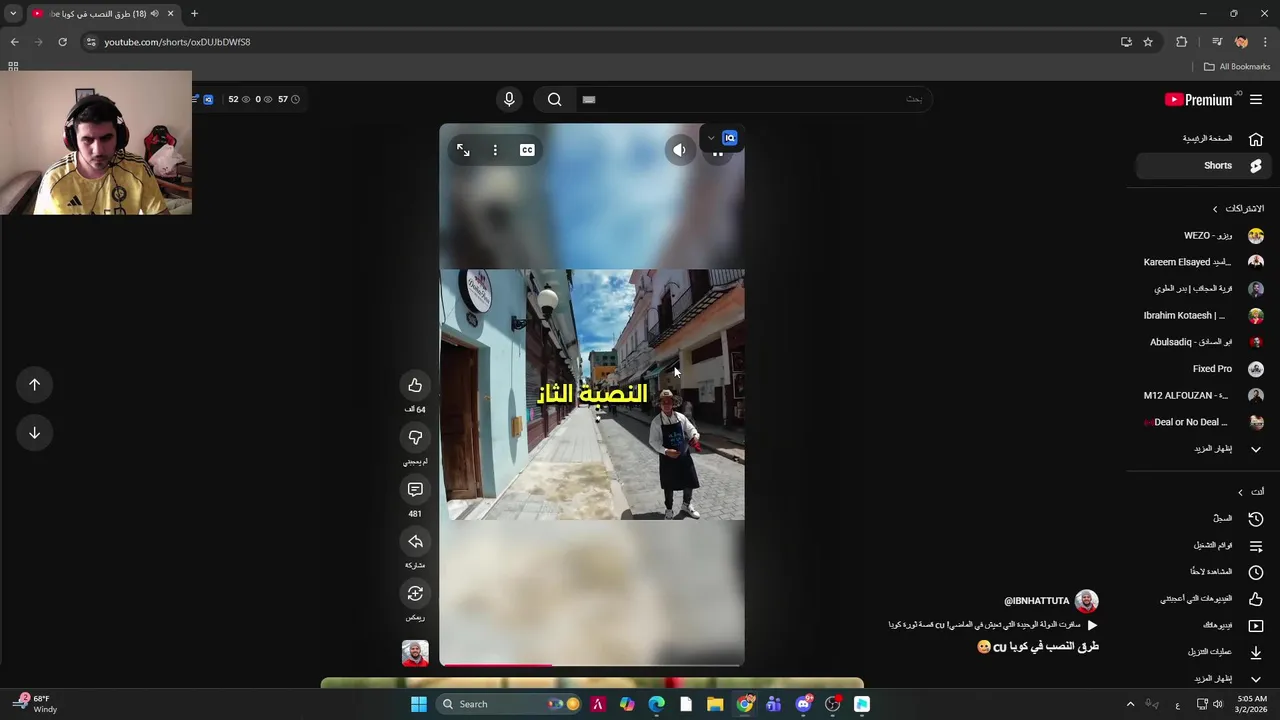
Task: Click the blue IQ extension badge on player
Action: pos(730,138)
